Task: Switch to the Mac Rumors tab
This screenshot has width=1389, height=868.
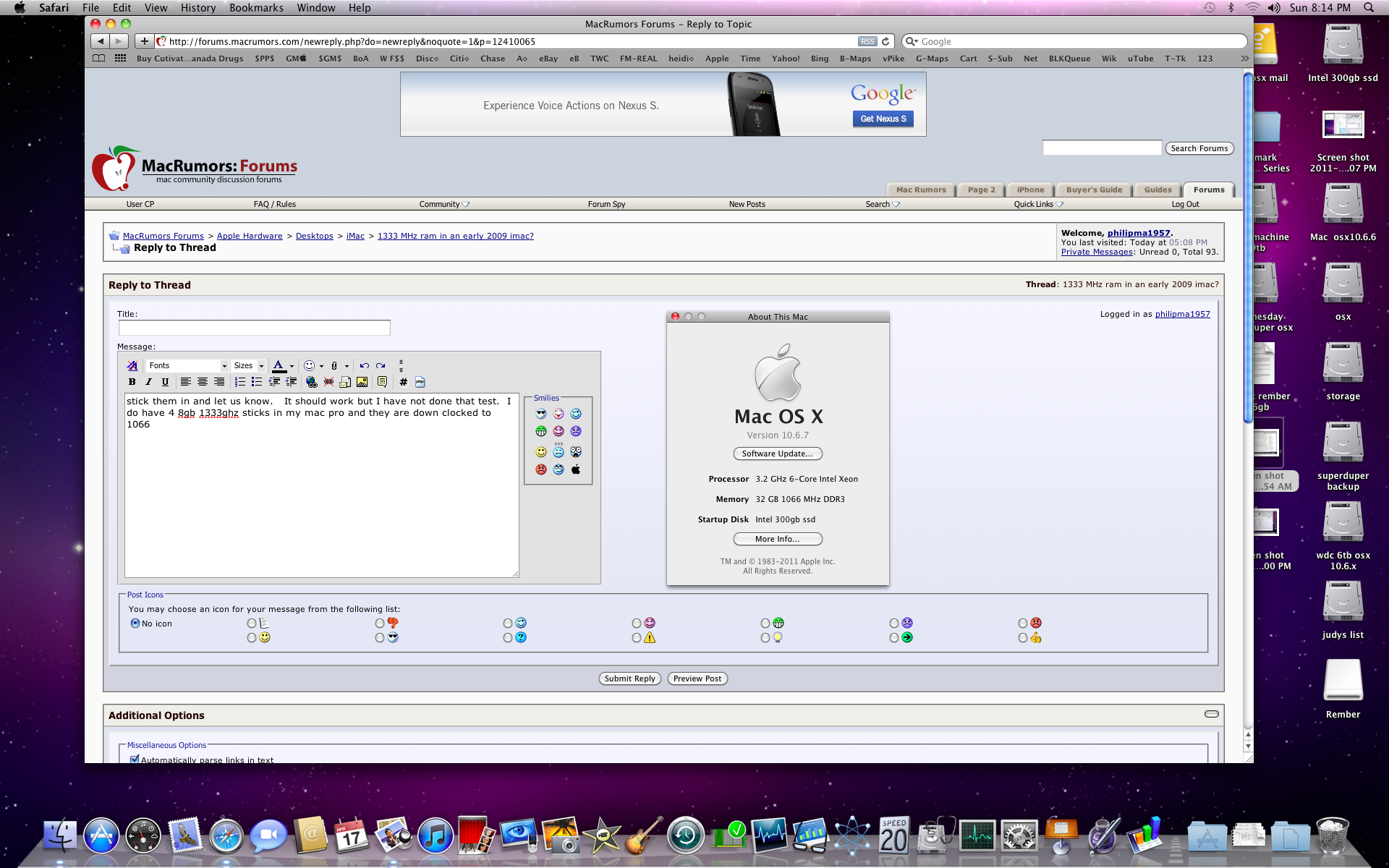Action: (x=921, y=190)
